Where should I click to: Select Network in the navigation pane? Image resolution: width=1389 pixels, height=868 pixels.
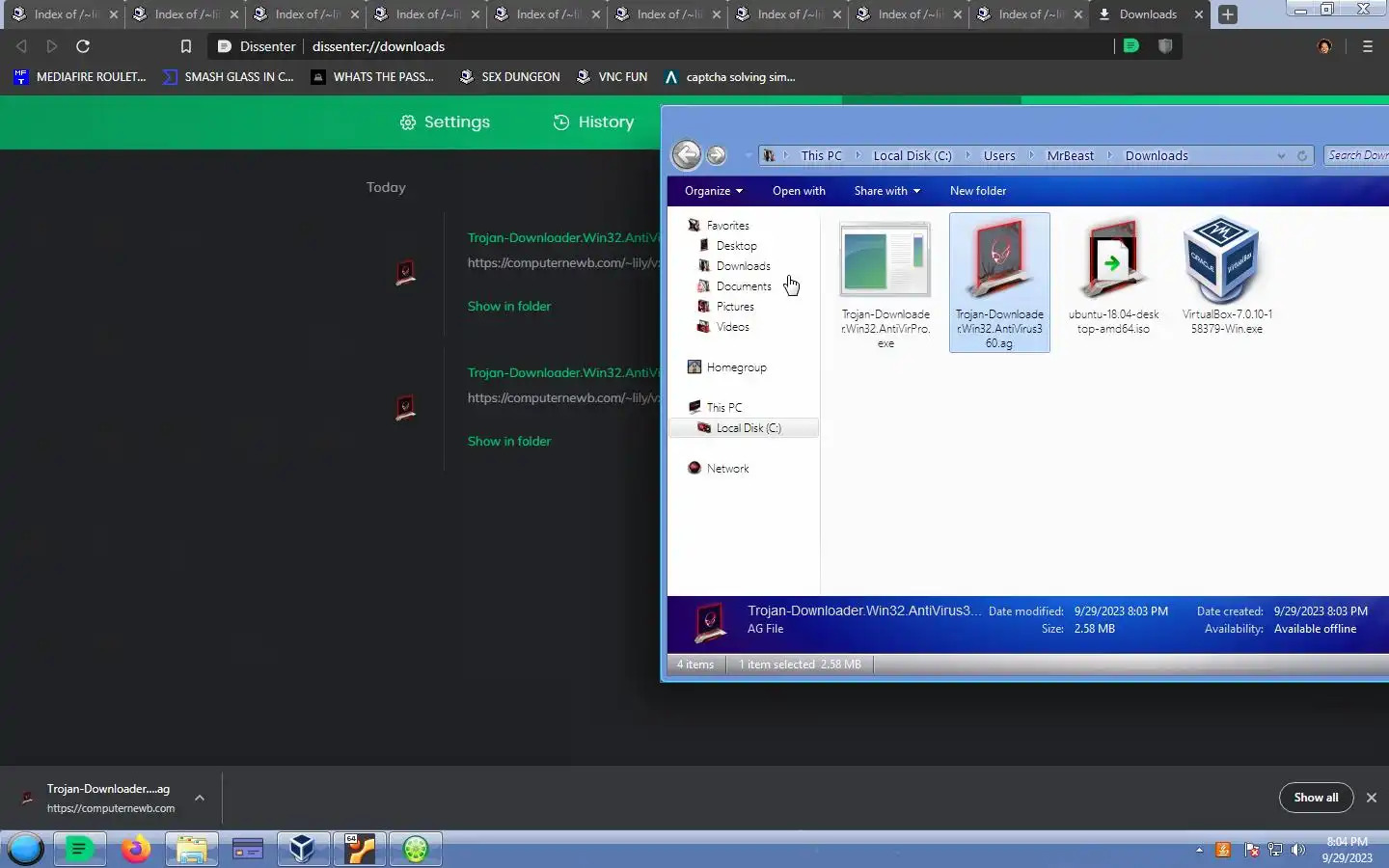(x=727, y=469)
